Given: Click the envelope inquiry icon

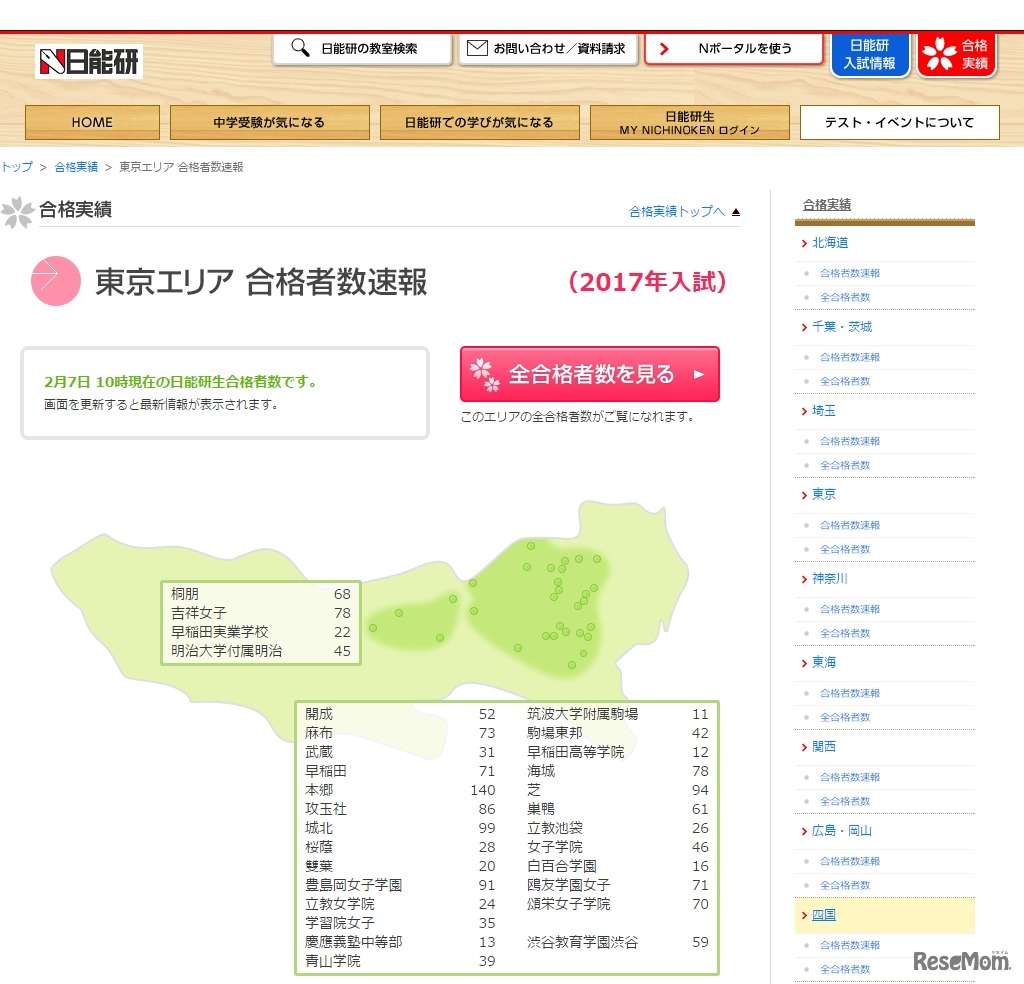Looking at the screenshot, I should pos(477,48).
